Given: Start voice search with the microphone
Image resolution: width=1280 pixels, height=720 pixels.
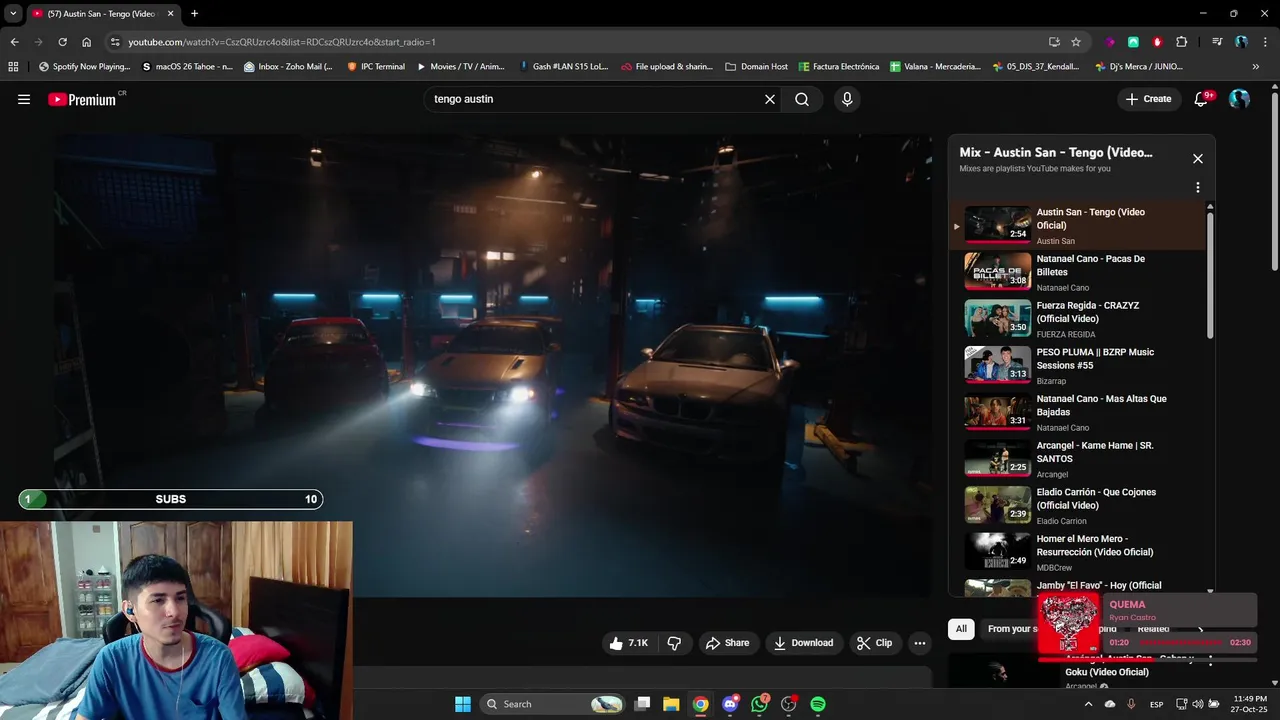Looking at the screenshot, I should (847, 99).
